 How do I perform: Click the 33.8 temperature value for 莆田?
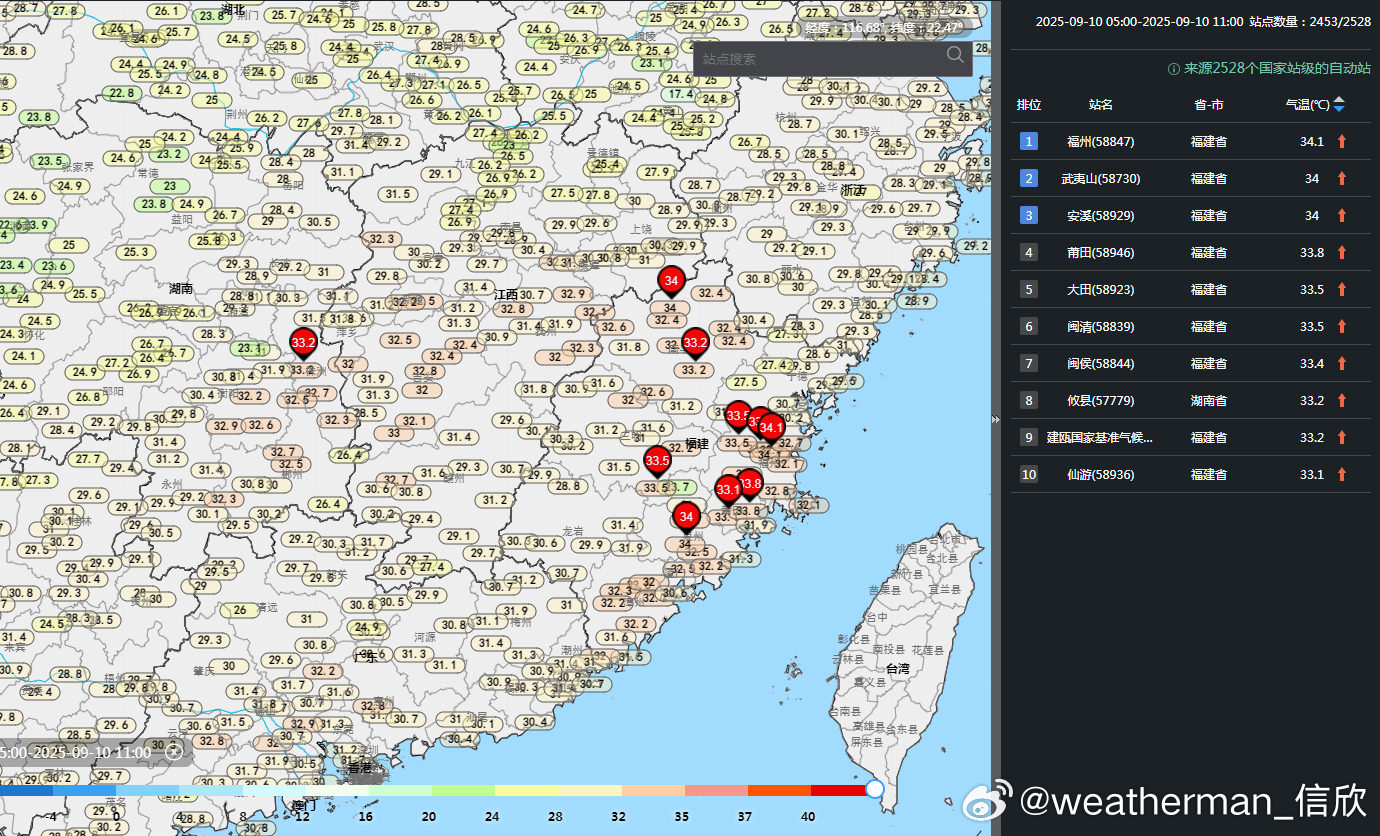1311,252
